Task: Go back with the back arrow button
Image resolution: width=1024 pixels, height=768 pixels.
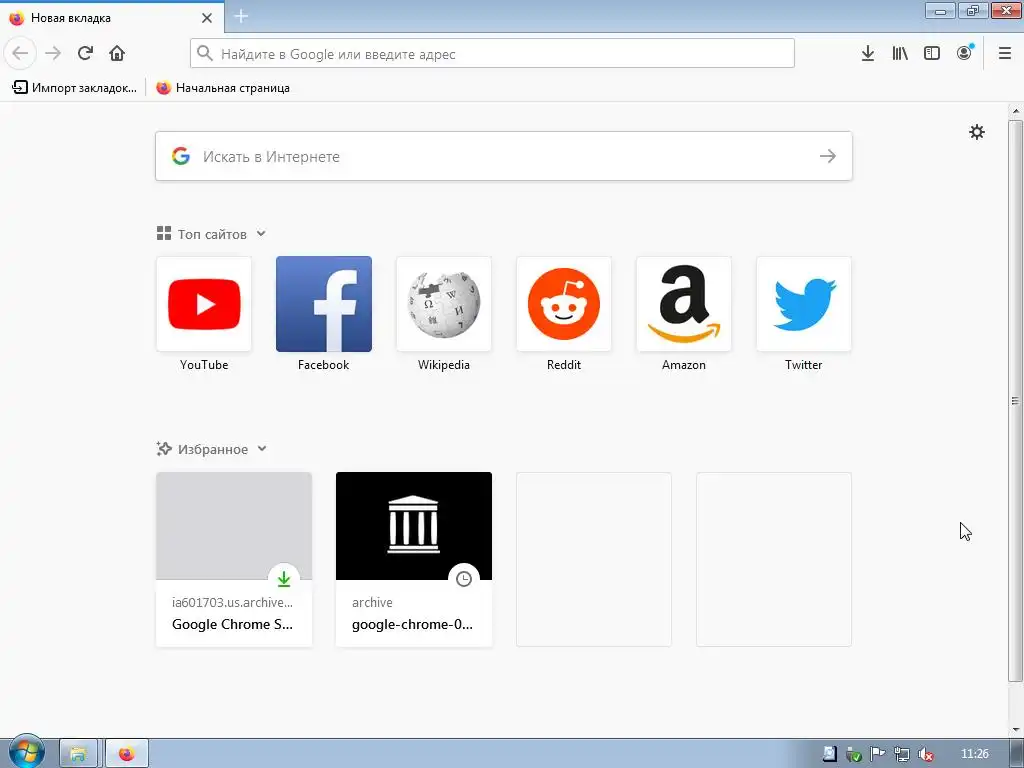Action: pos(20,53)
